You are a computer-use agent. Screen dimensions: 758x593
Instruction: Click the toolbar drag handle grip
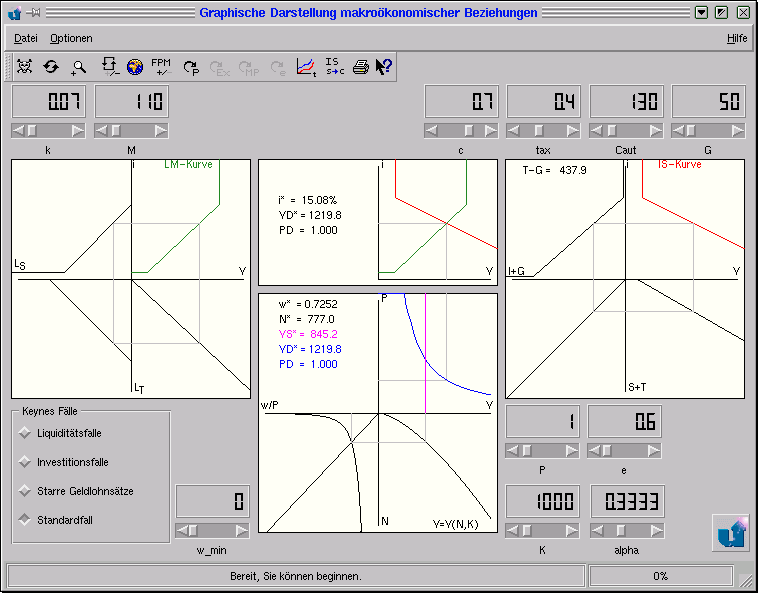pos(7,67)
